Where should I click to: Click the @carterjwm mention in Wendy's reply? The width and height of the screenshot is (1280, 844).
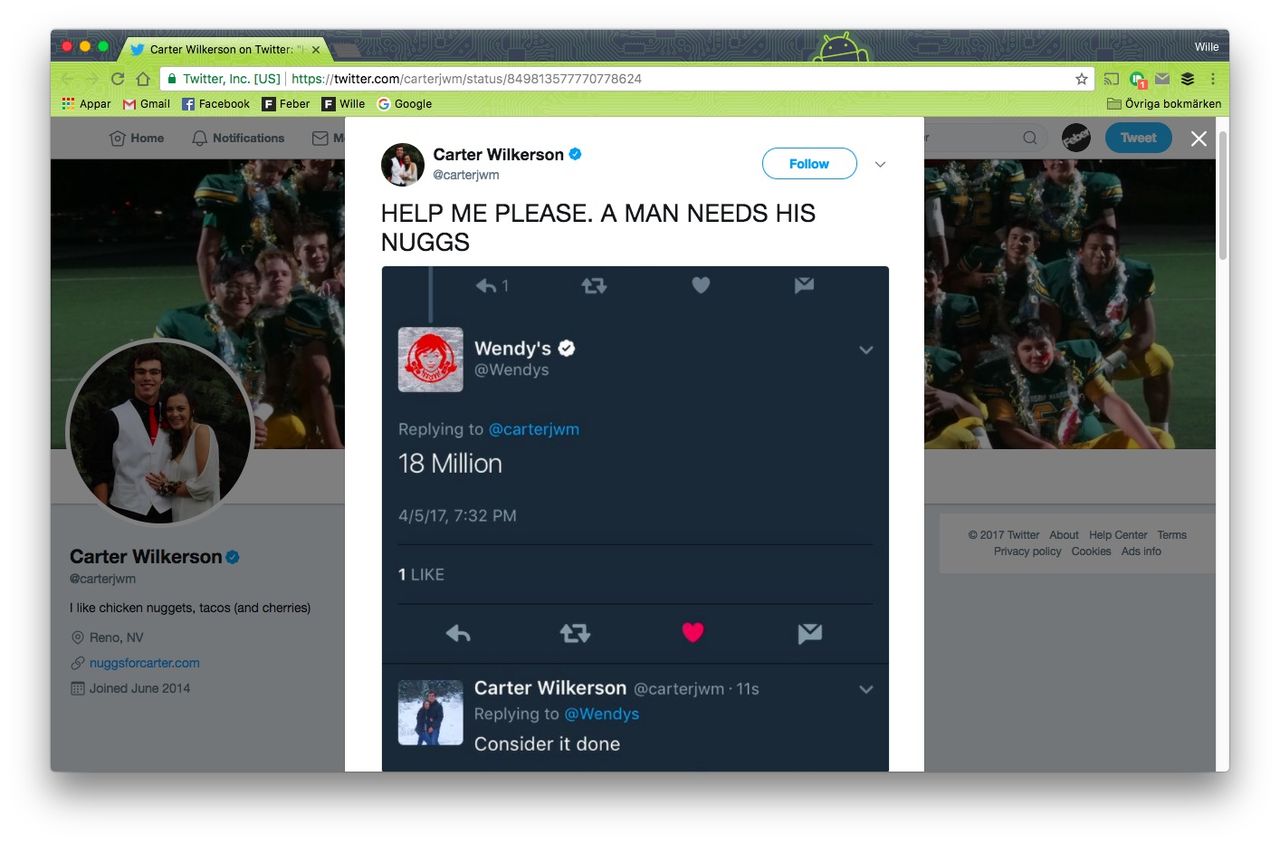[534, 429]
